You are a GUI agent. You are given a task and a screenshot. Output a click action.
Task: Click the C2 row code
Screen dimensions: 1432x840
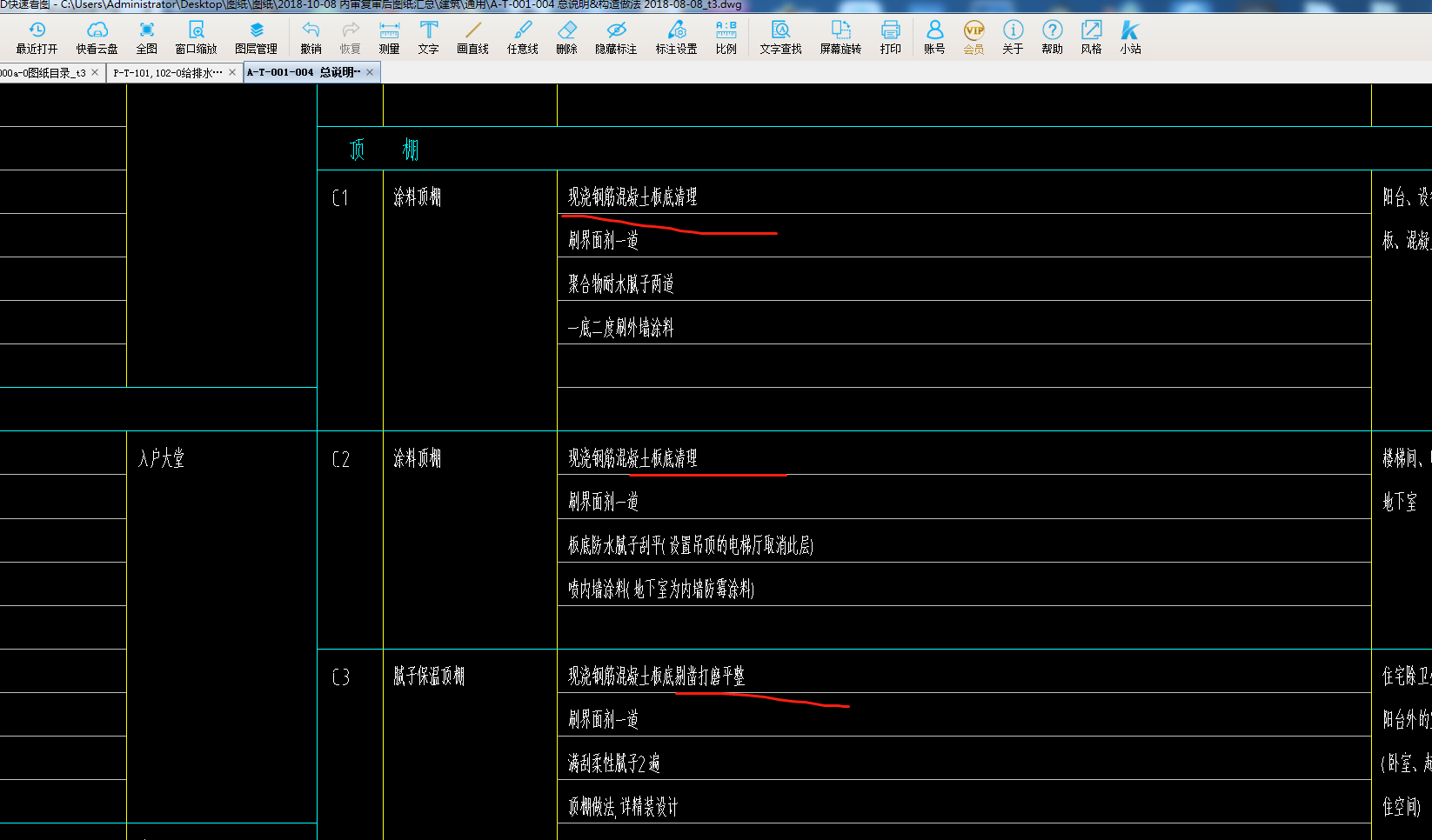click(341, 459)
